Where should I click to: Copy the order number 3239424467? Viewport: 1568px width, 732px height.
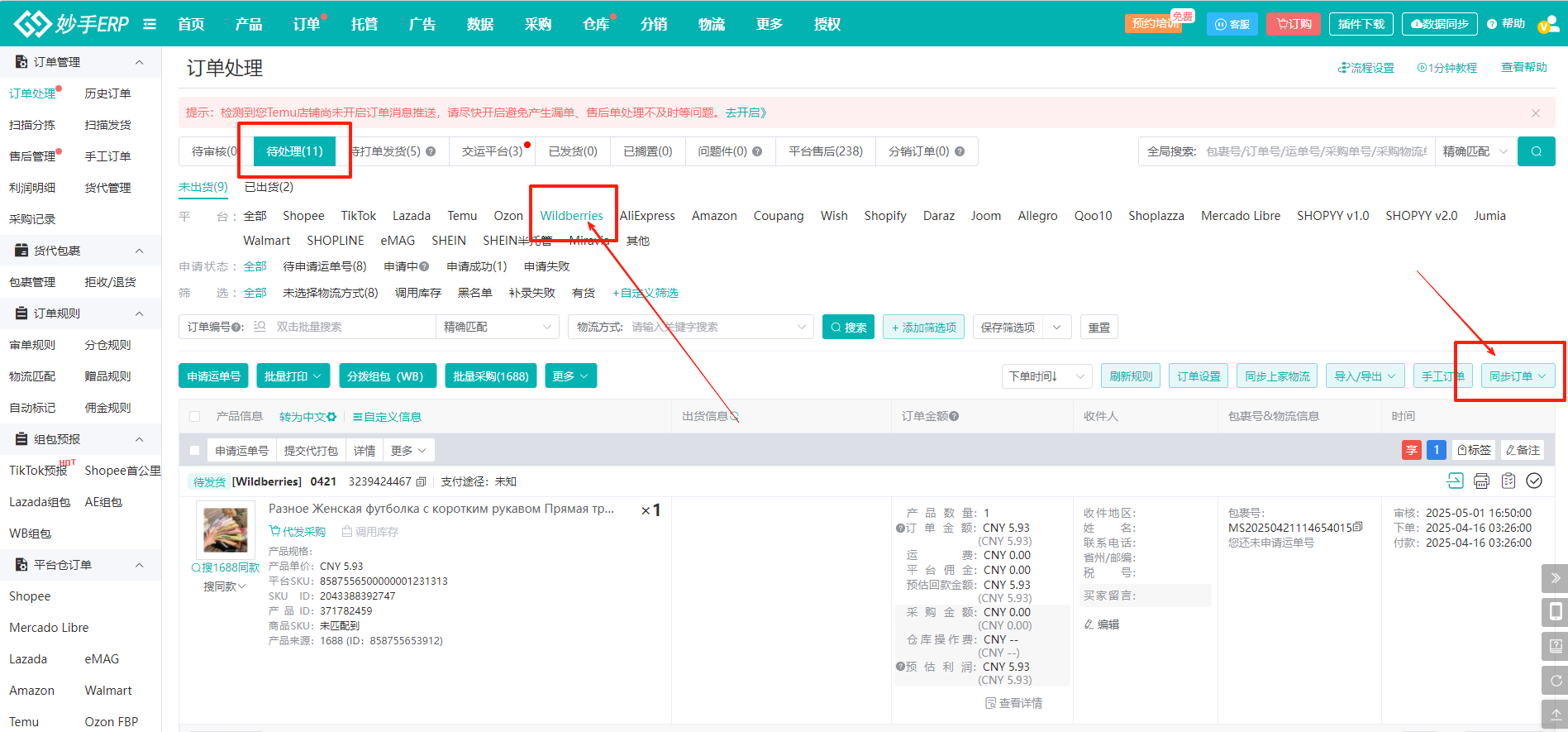coord(421,481)
